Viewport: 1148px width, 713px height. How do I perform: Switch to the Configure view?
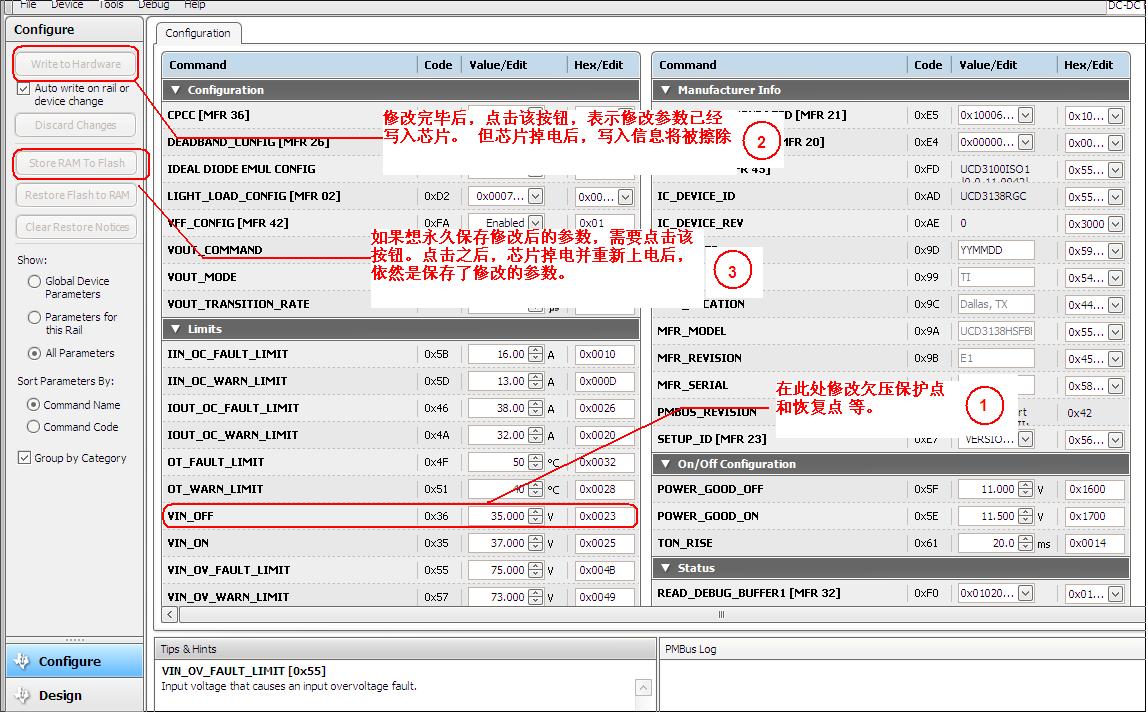[x=75, y=661]
